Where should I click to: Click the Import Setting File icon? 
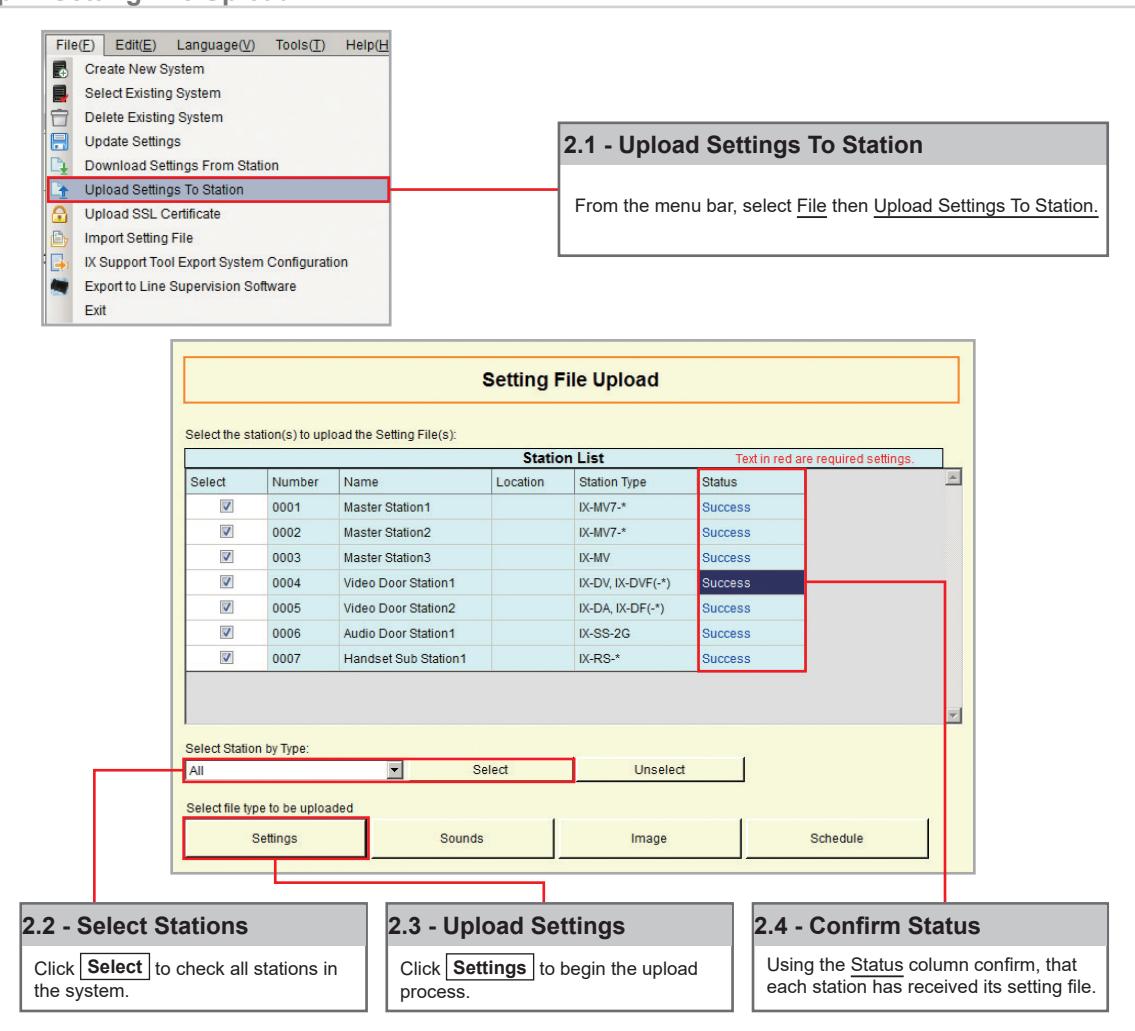60,238
